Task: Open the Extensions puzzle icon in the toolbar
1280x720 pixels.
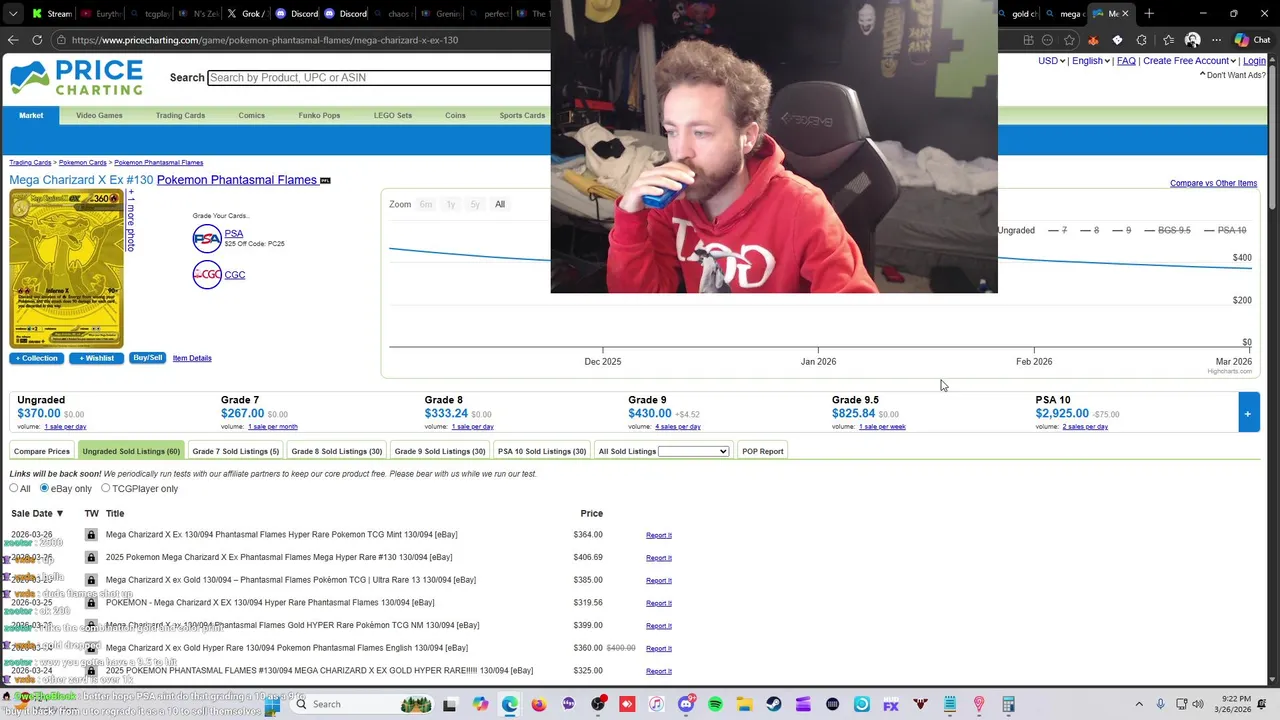Action: point(1142,40)
